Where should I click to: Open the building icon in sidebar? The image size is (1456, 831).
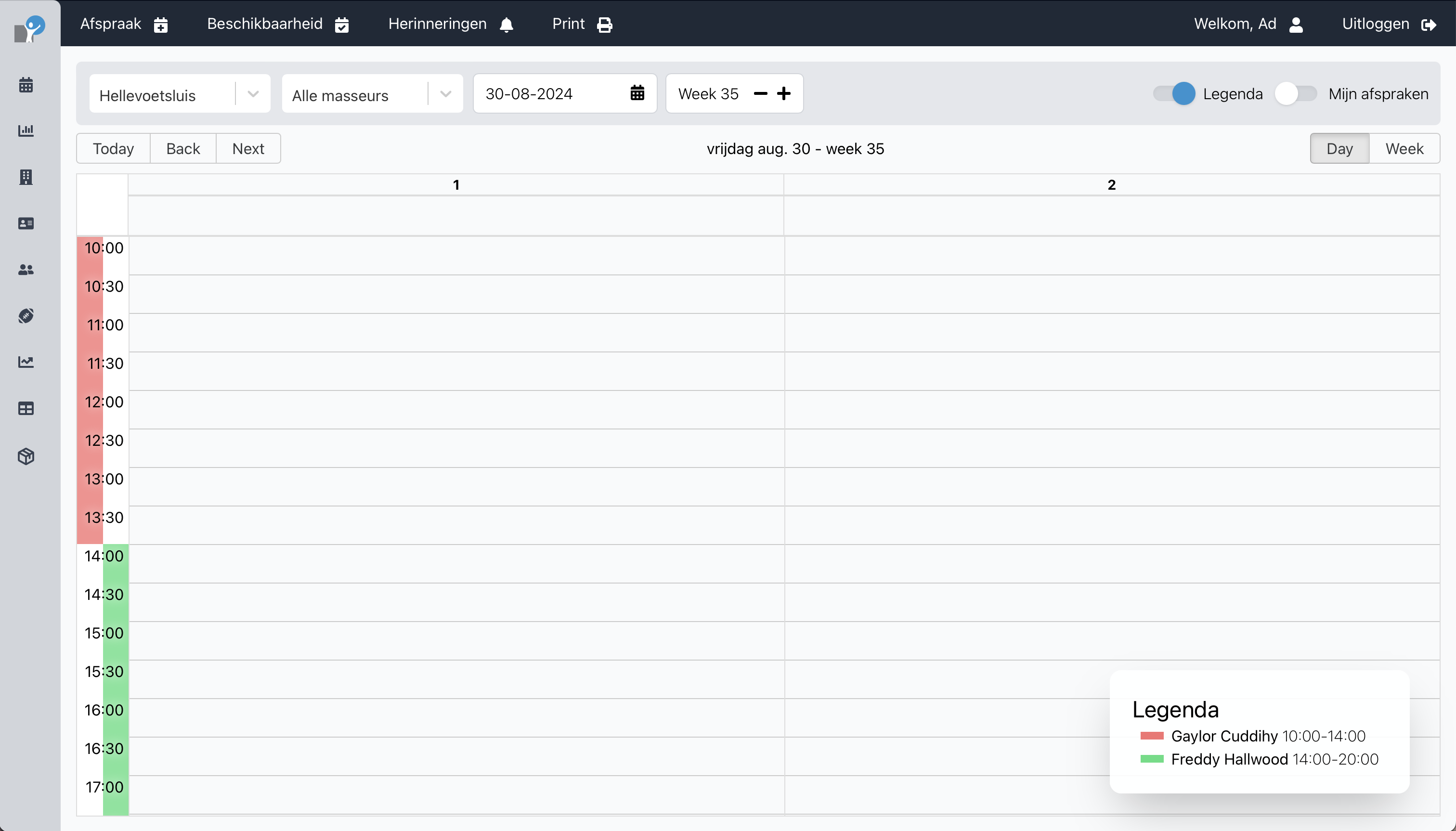(x=26, y=177)
